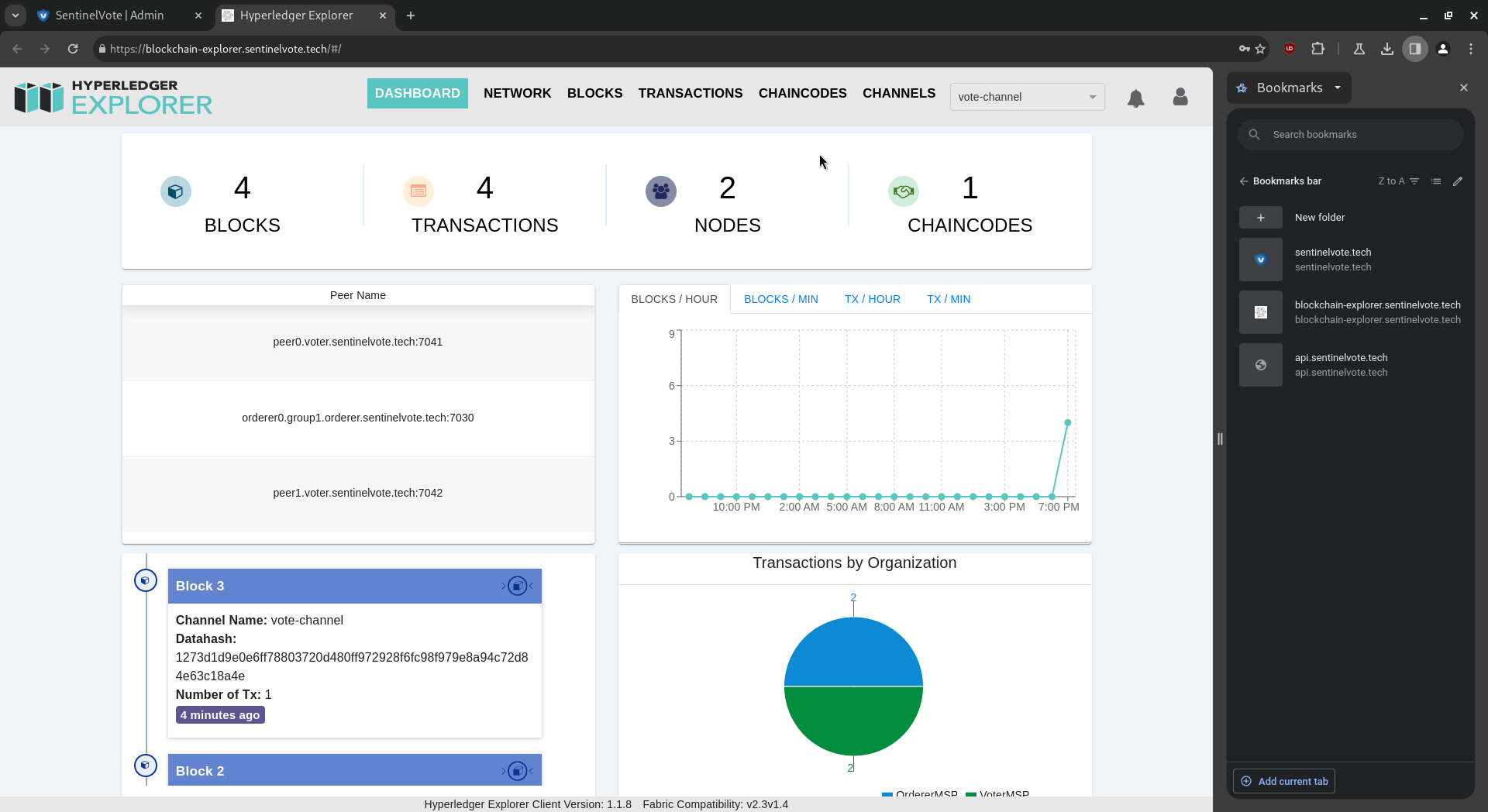The width and height of the screenshot is (1488, 812).
Task: Open blockchain-explorer.sentinelvote.tech bookmark
Action: [x=1350, y=312]
